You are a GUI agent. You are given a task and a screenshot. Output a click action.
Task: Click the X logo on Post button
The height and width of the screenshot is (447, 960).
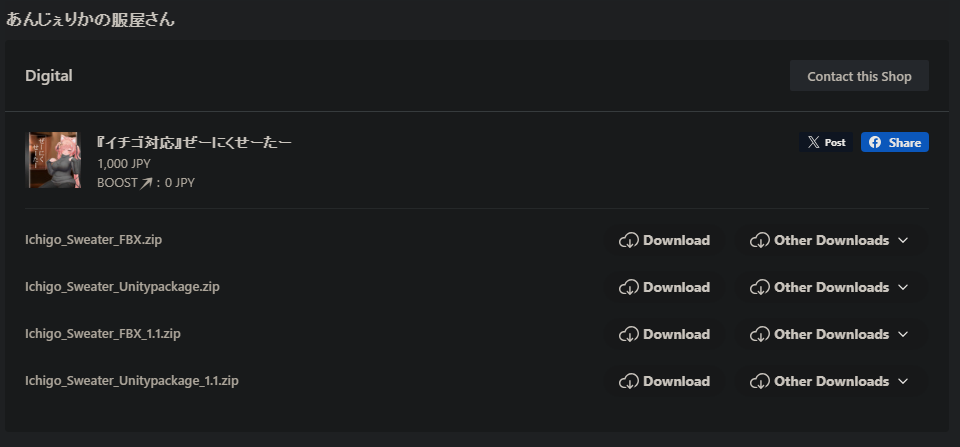[x=813, y=142]
